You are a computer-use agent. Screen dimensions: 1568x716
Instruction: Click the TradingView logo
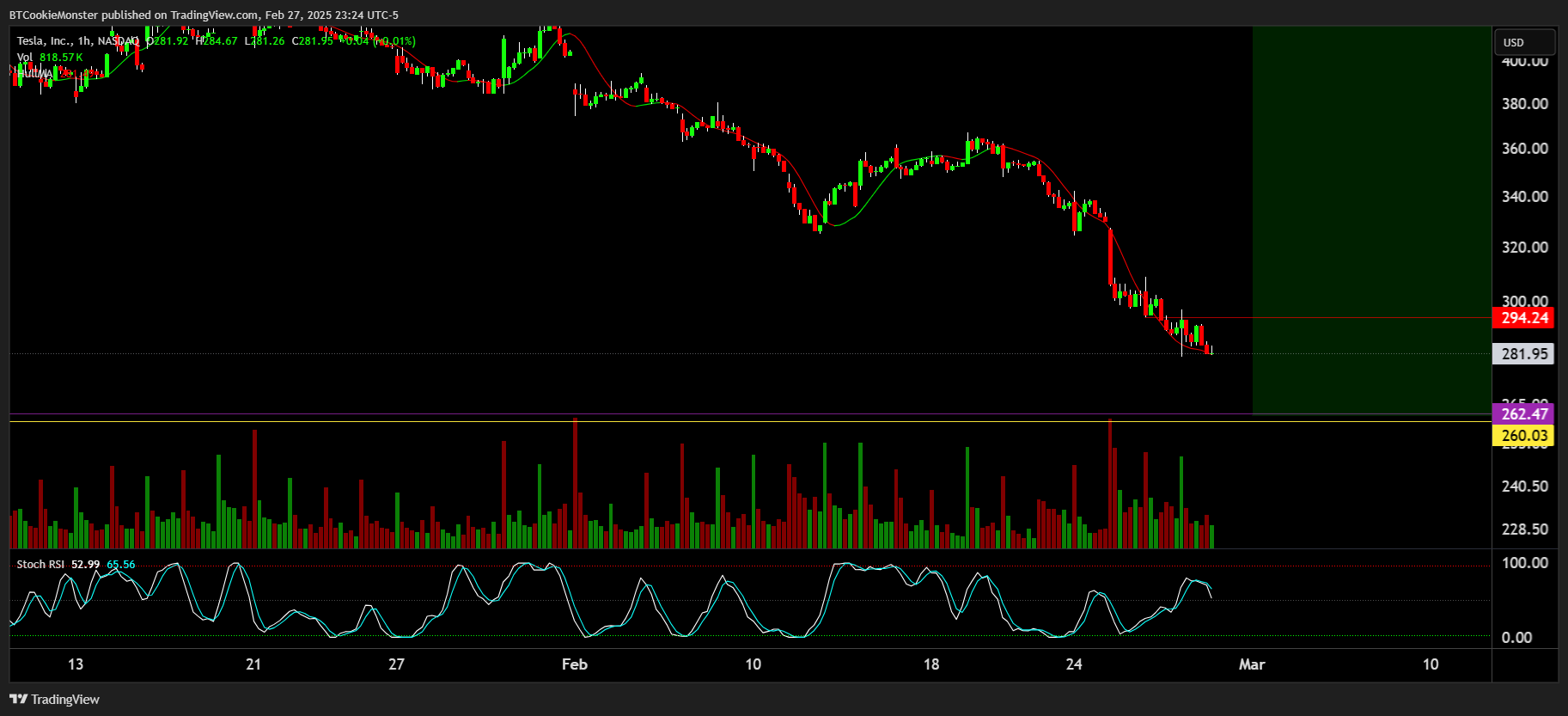[55, 699]
